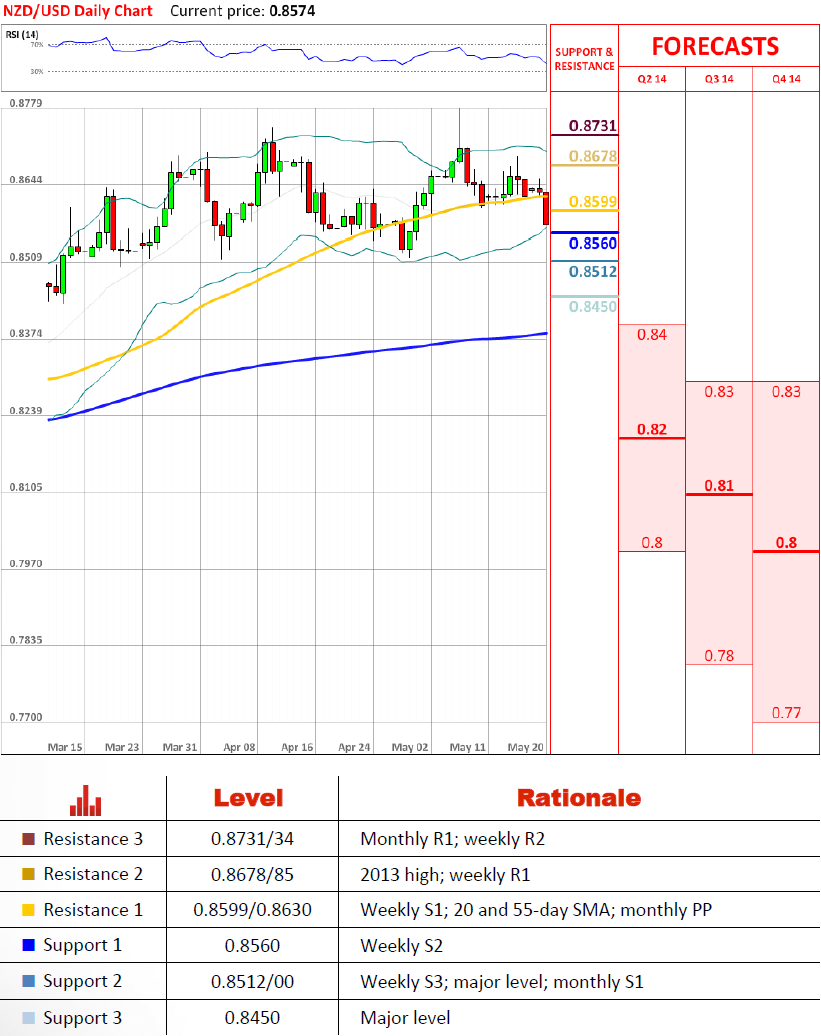Screen dimensions: 821x1036
Task: Click the May 02 date axis label
Action: click(x=410, y=747)
